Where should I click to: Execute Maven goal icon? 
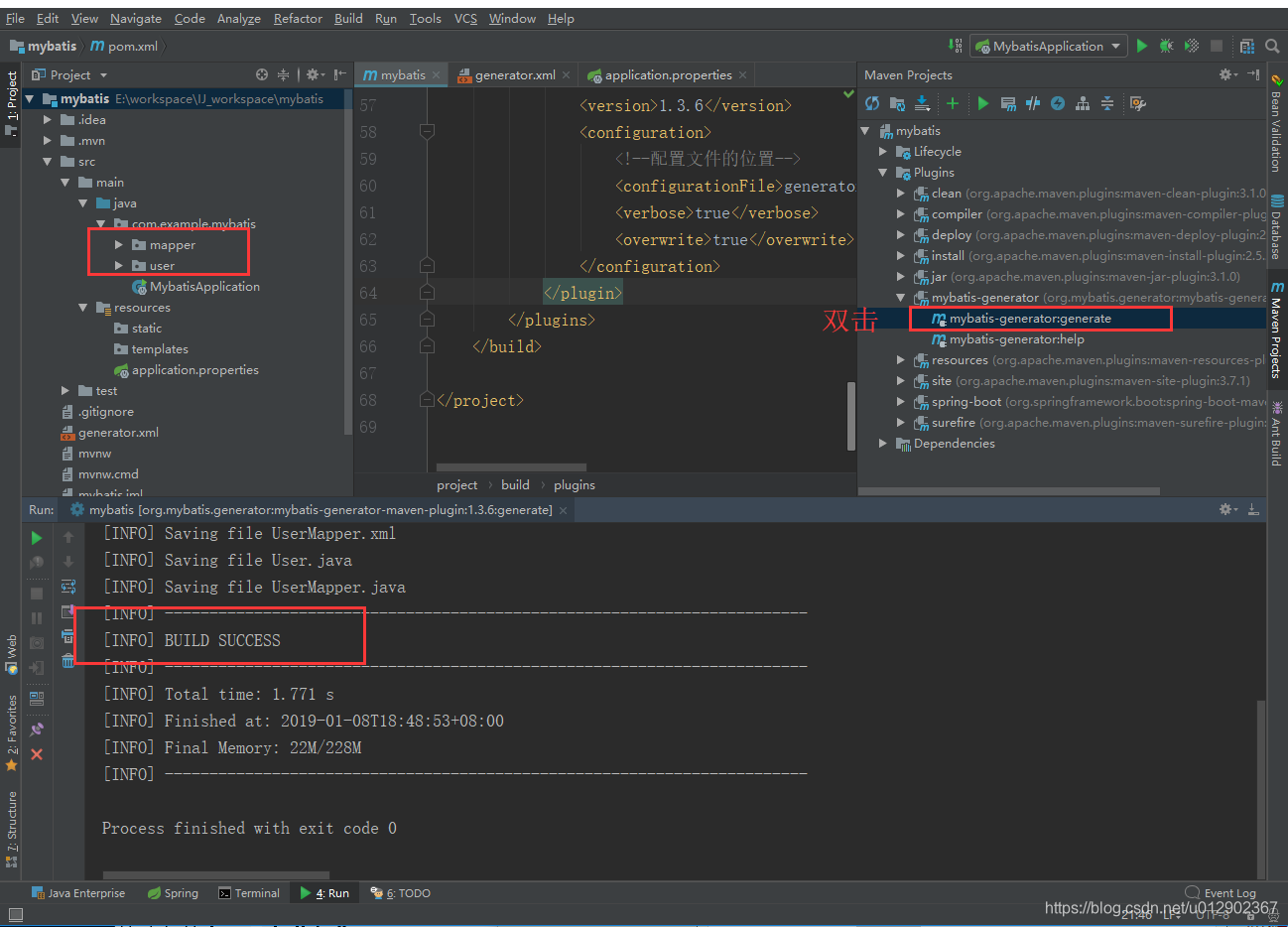[x=1008, y=103]
